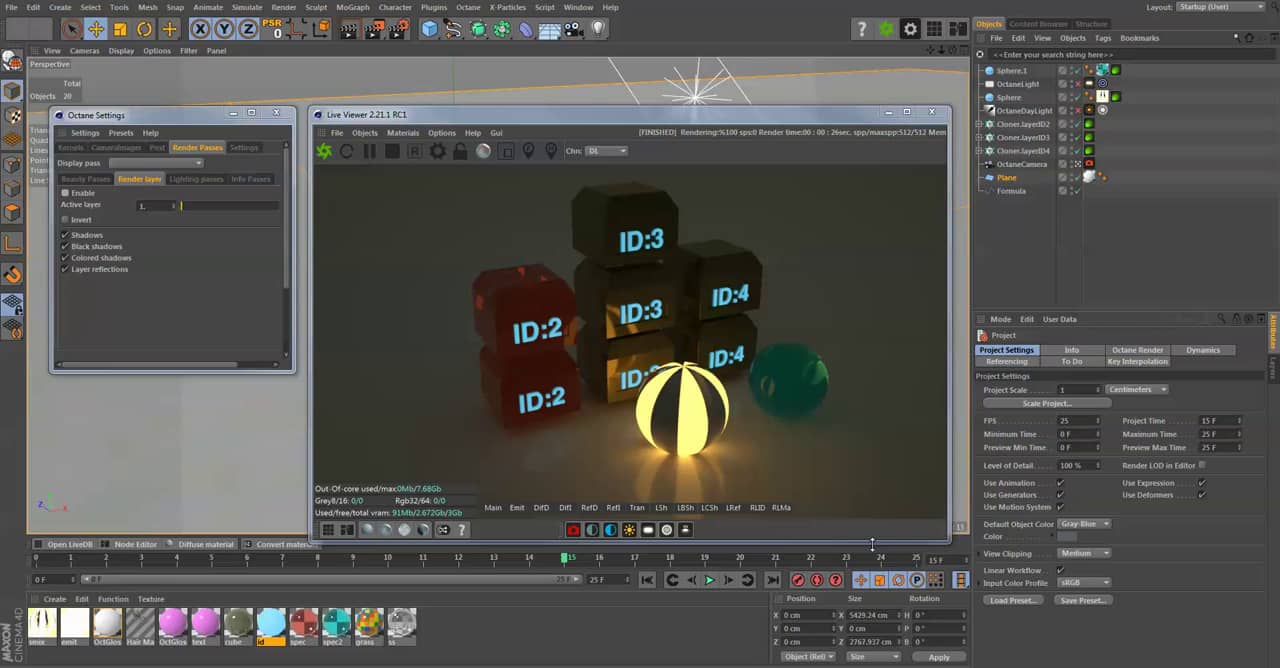
Task: Open the Dynamics tab in Project attributes
Action: 1203,350
